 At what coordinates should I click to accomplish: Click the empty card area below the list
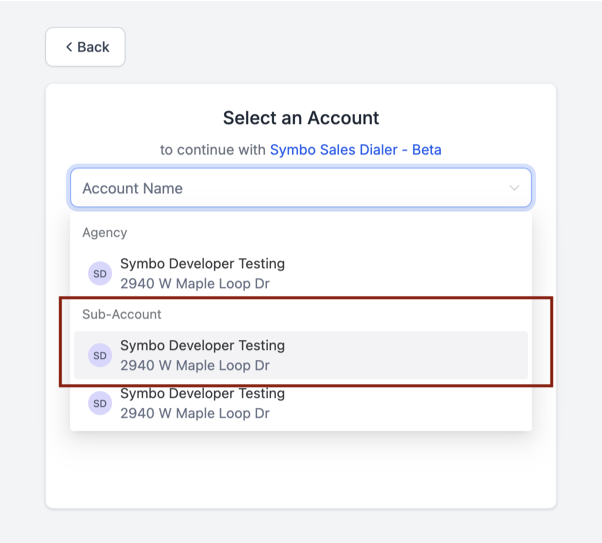click(x=301, y=470)
